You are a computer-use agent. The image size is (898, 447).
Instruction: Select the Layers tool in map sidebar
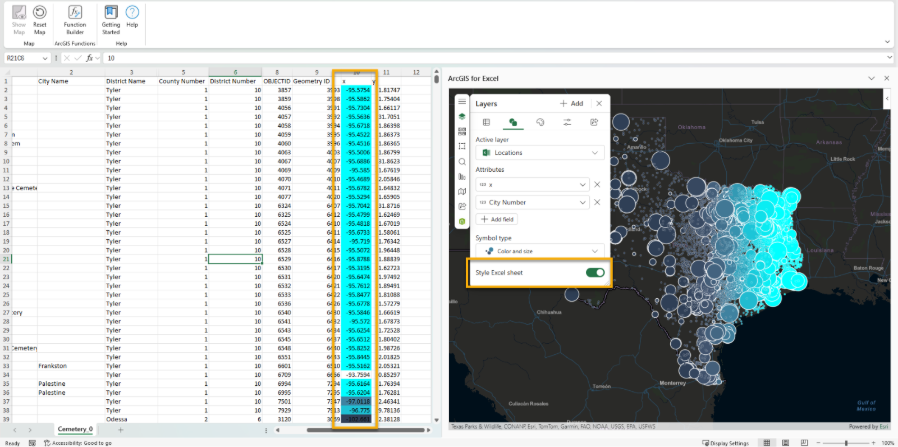[x=462, y=116]
